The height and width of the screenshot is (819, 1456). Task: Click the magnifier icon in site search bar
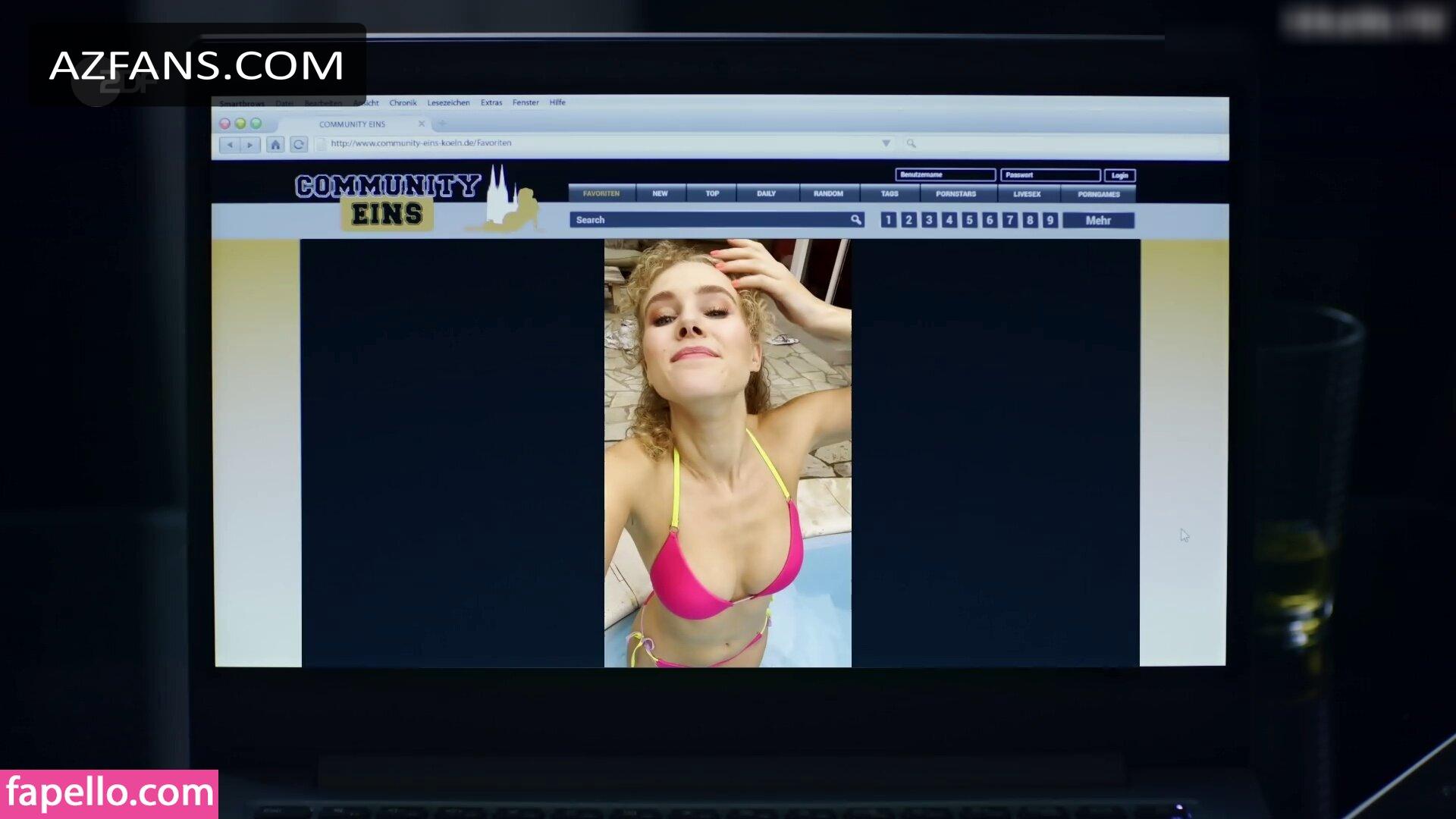(x=855, y=220)
